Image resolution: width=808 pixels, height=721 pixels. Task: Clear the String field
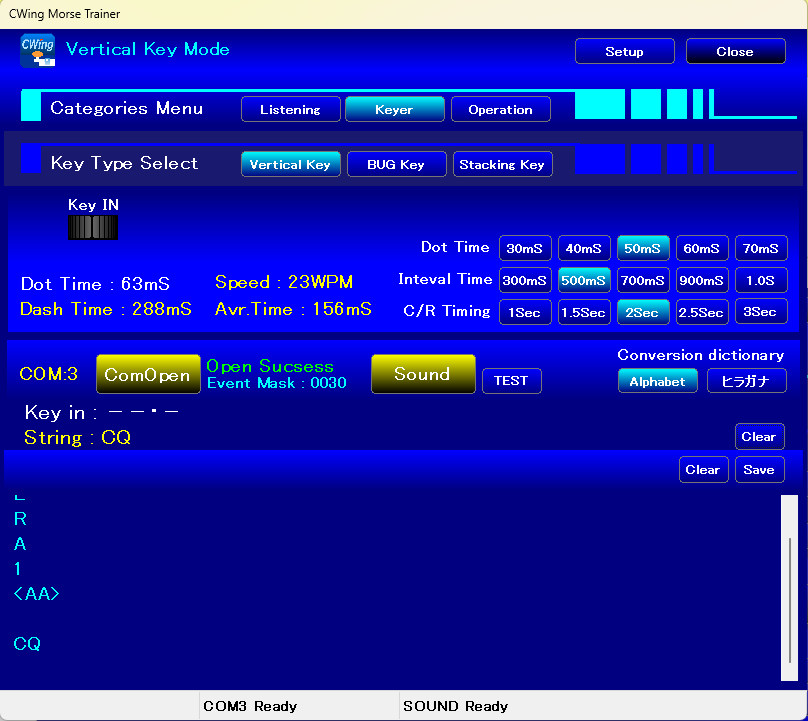tap(759, 437)
